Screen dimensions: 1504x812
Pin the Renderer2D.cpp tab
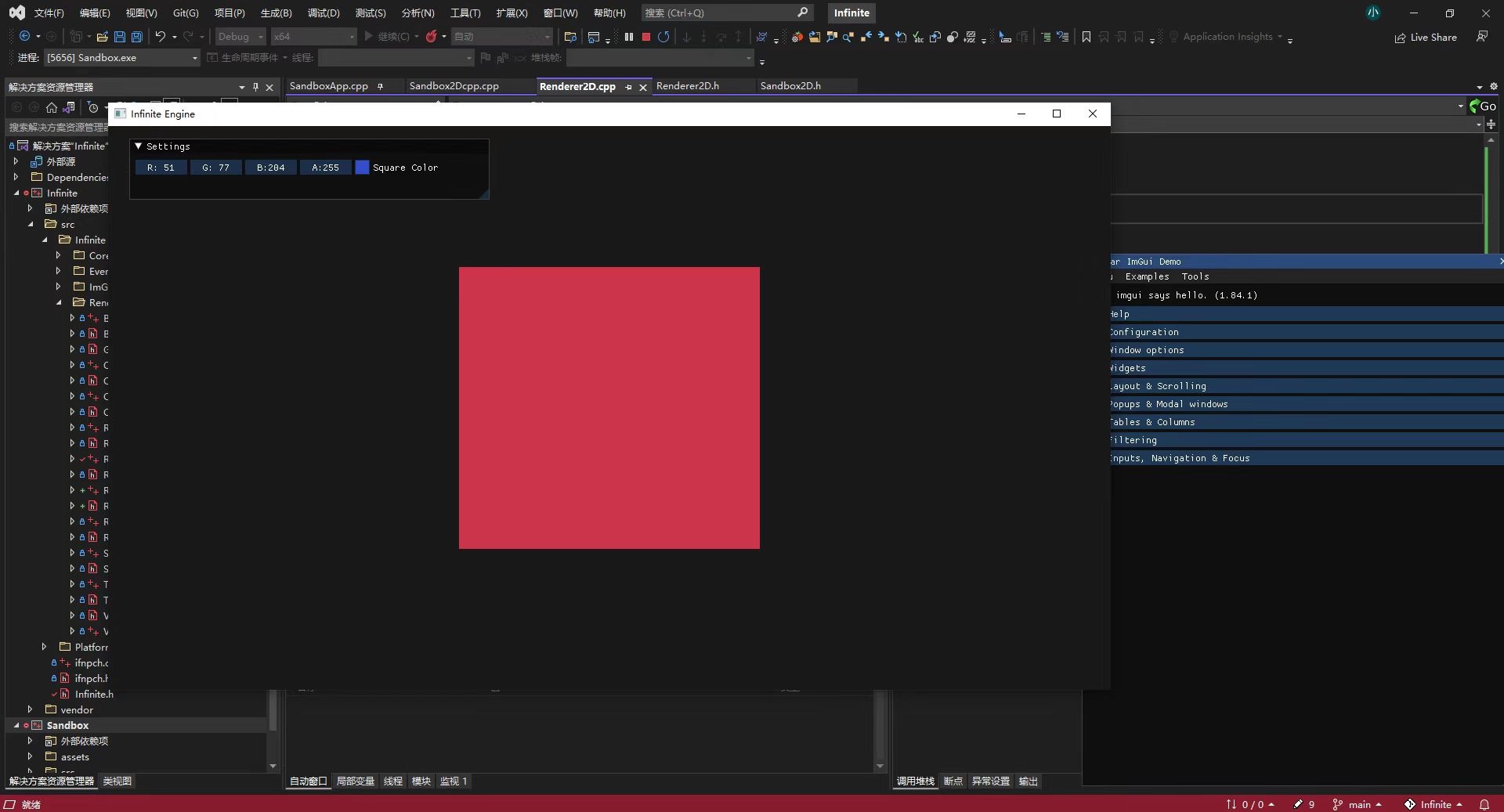point(628,87)
